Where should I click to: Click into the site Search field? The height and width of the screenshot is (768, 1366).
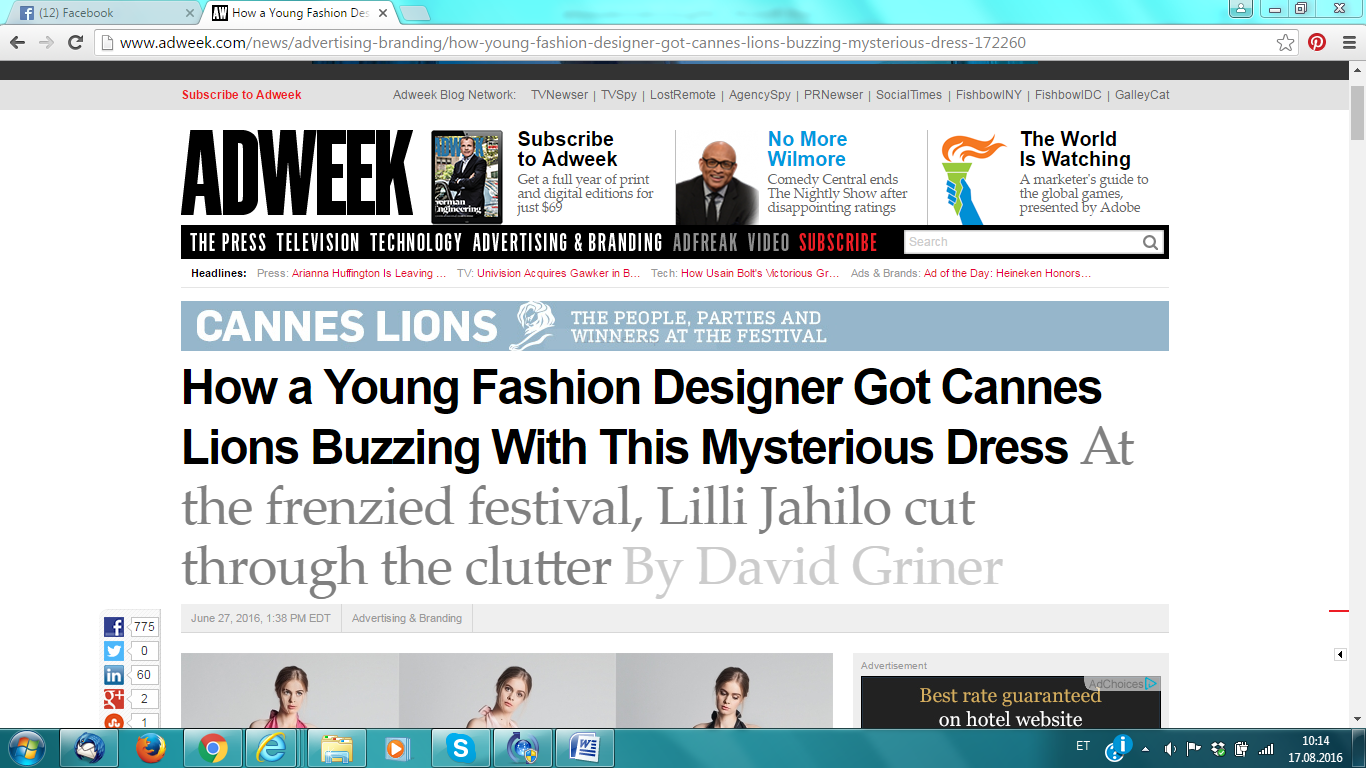pos(1020,242)
